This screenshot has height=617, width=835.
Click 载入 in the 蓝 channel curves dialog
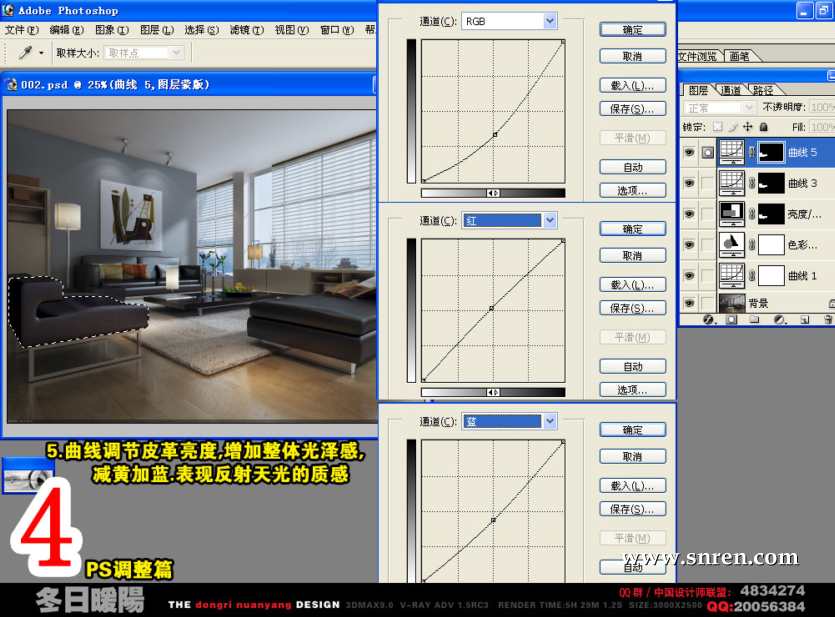(633, 486)
